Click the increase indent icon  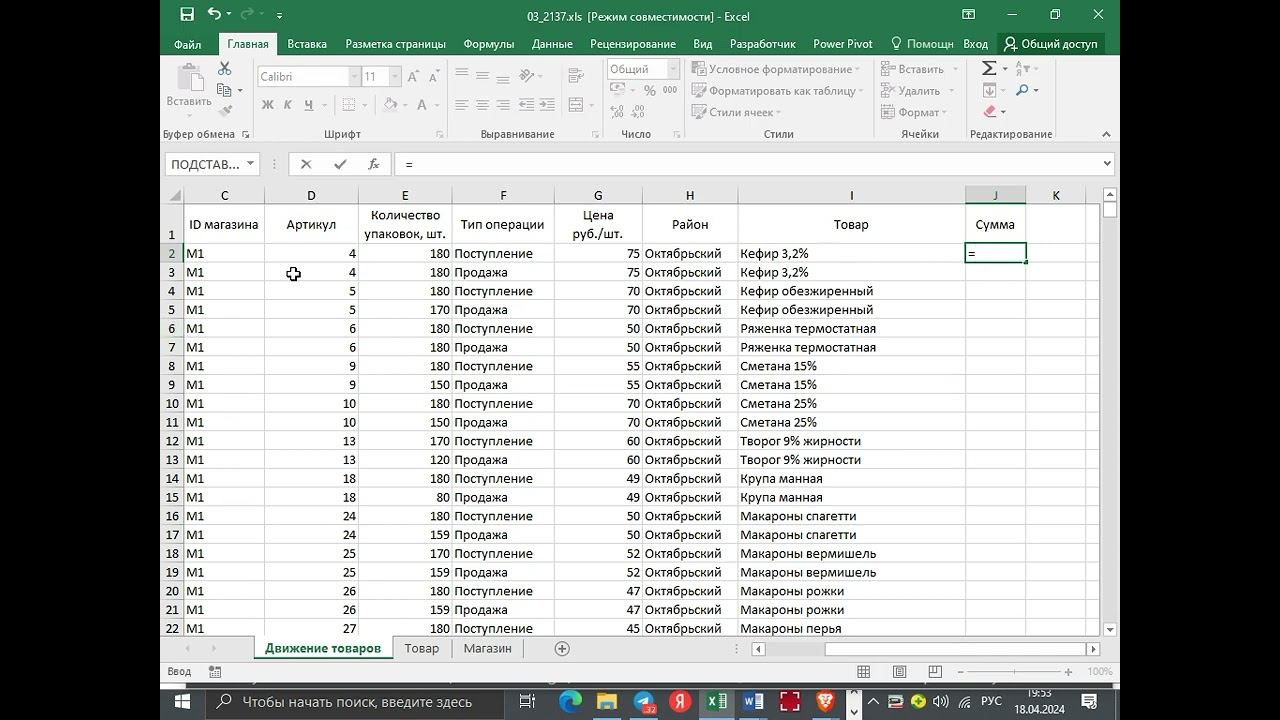[x=546, y=105]
